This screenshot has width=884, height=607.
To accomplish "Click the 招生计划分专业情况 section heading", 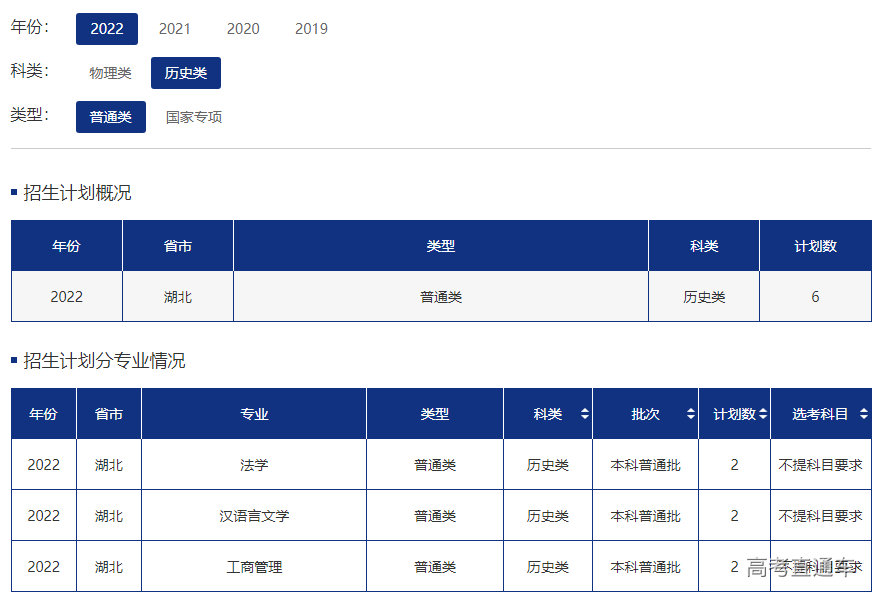I will coord(104,361).
